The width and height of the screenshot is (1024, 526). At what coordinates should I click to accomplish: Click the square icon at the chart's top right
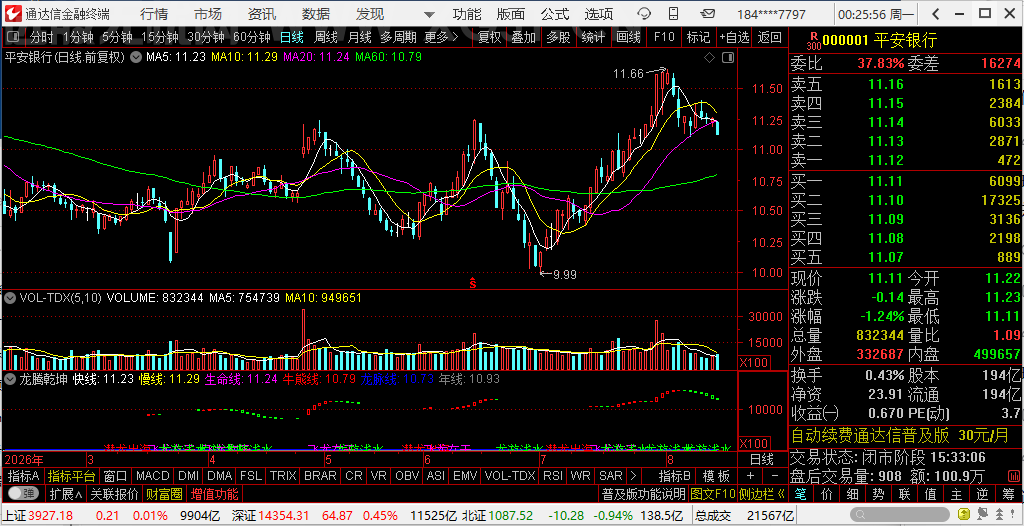point(726,58)
